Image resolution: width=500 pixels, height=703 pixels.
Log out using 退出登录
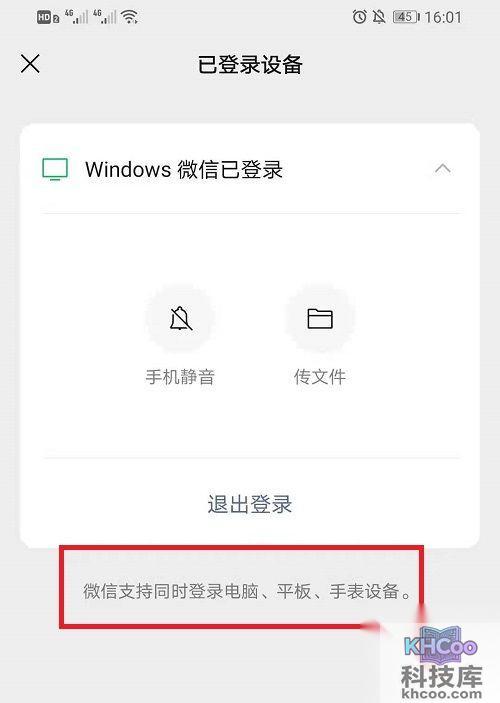[x=250, y=504]
